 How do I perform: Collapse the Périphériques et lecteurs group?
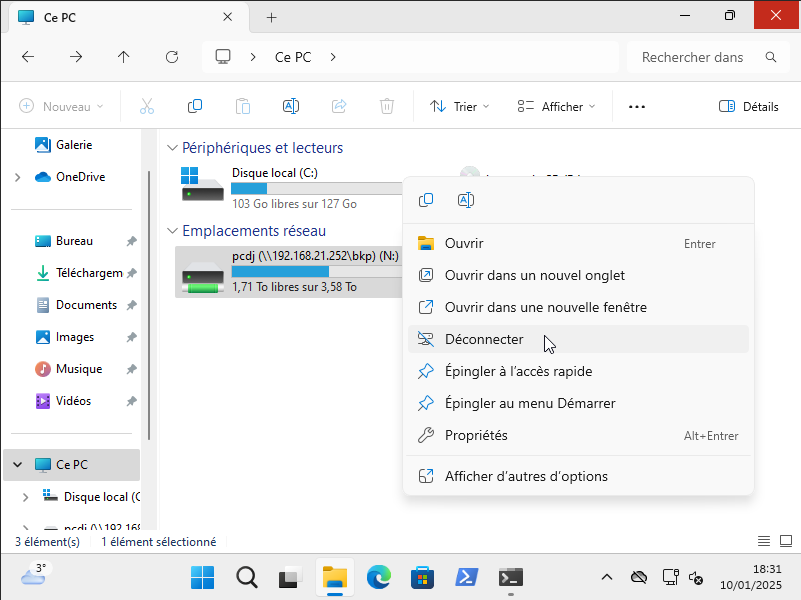(172, 148)
